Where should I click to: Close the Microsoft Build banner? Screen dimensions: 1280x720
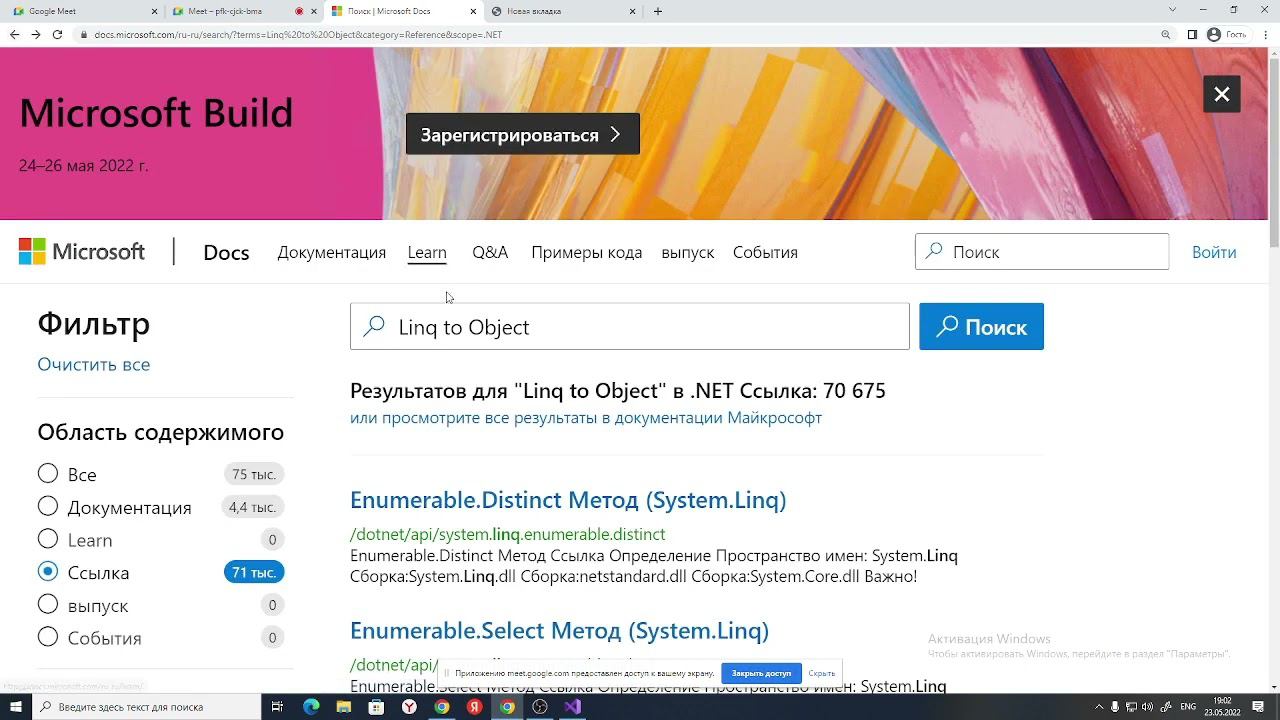coord(1221,94)
